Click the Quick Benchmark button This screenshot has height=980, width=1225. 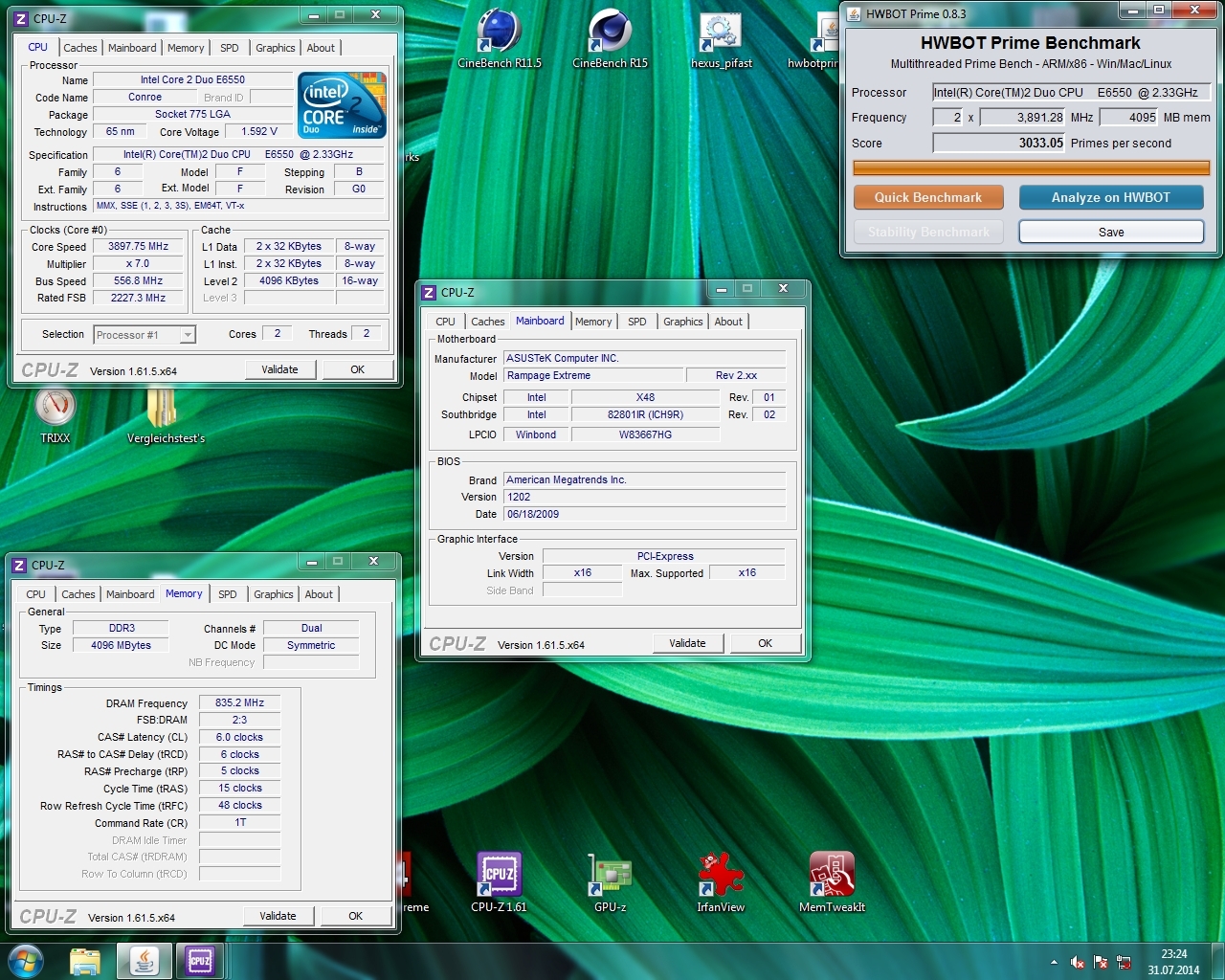(x=928, y=197)
